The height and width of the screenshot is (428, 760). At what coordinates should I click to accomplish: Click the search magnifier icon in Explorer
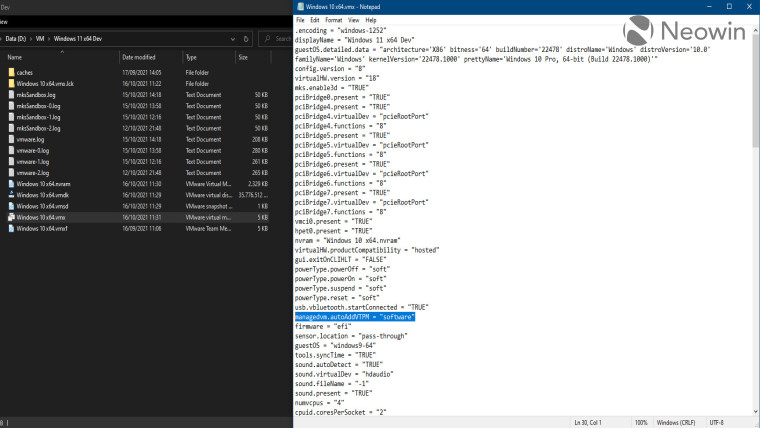(x=267, y=38)
